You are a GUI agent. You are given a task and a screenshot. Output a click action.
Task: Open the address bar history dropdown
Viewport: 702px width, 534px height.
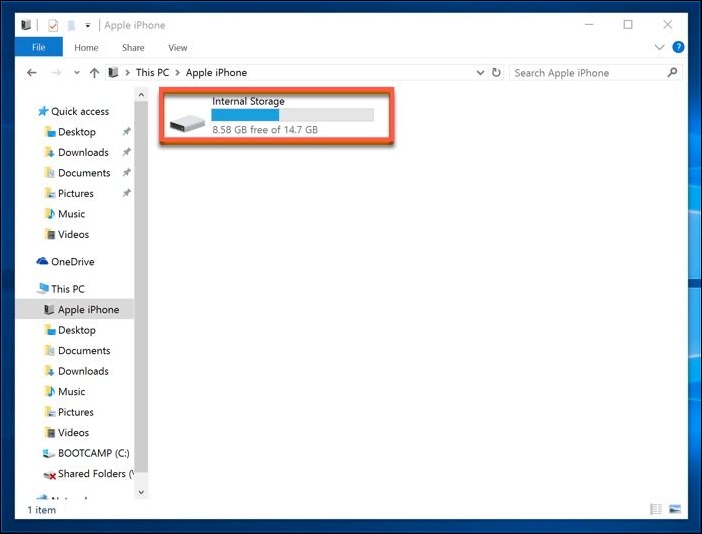pos(478,73)
